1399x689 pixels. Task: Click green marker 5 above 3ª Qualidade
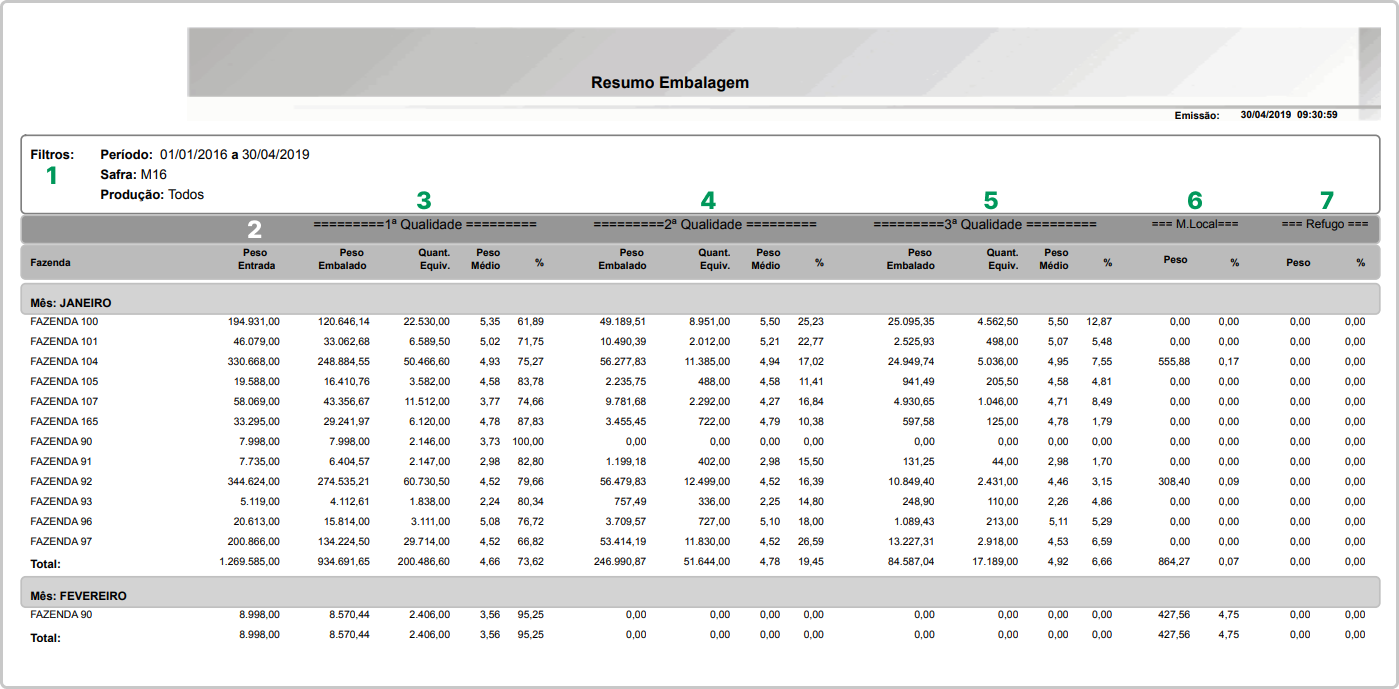pos(990,201)
